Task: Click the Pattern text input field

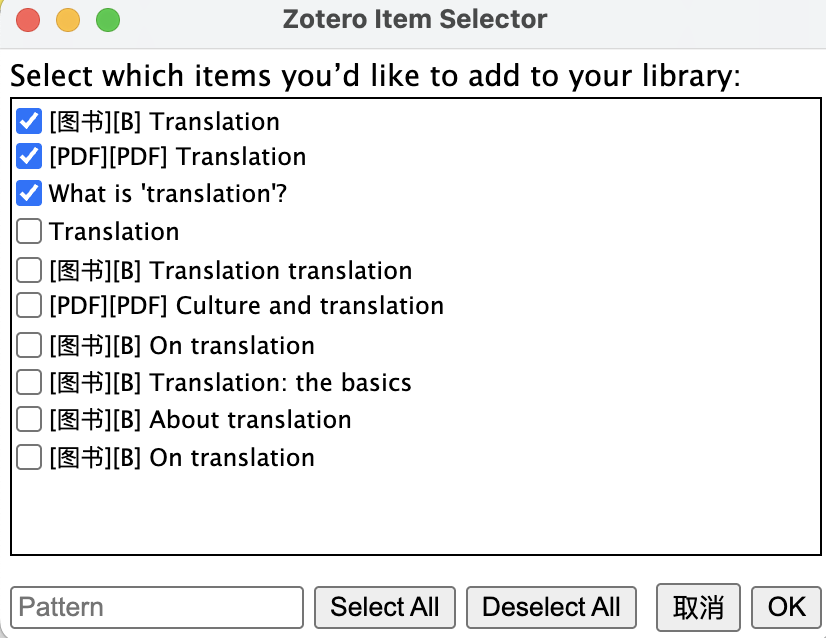Action: tap(157, 607)
